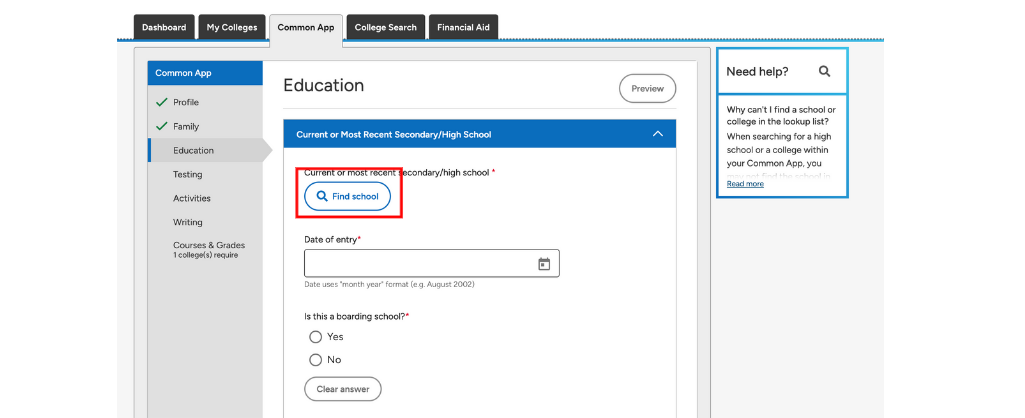Open Courses & Grades section
This screenshot has height=418, width=1025.
(209, 249)
